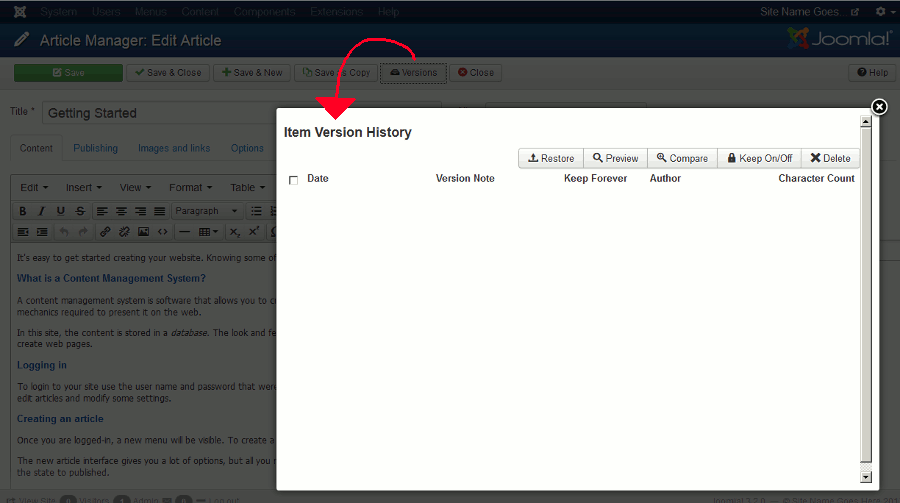Toggle Keep On/Off for the version

click(x=759, y=158)
